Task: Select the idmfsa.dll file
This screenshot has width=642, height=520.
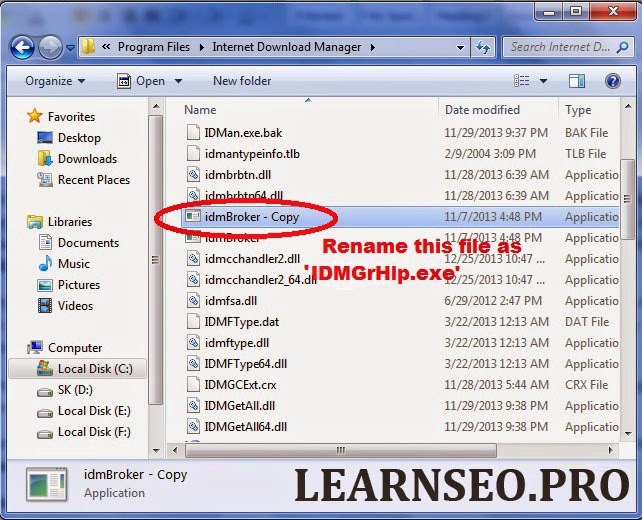Action: (401, 301)
